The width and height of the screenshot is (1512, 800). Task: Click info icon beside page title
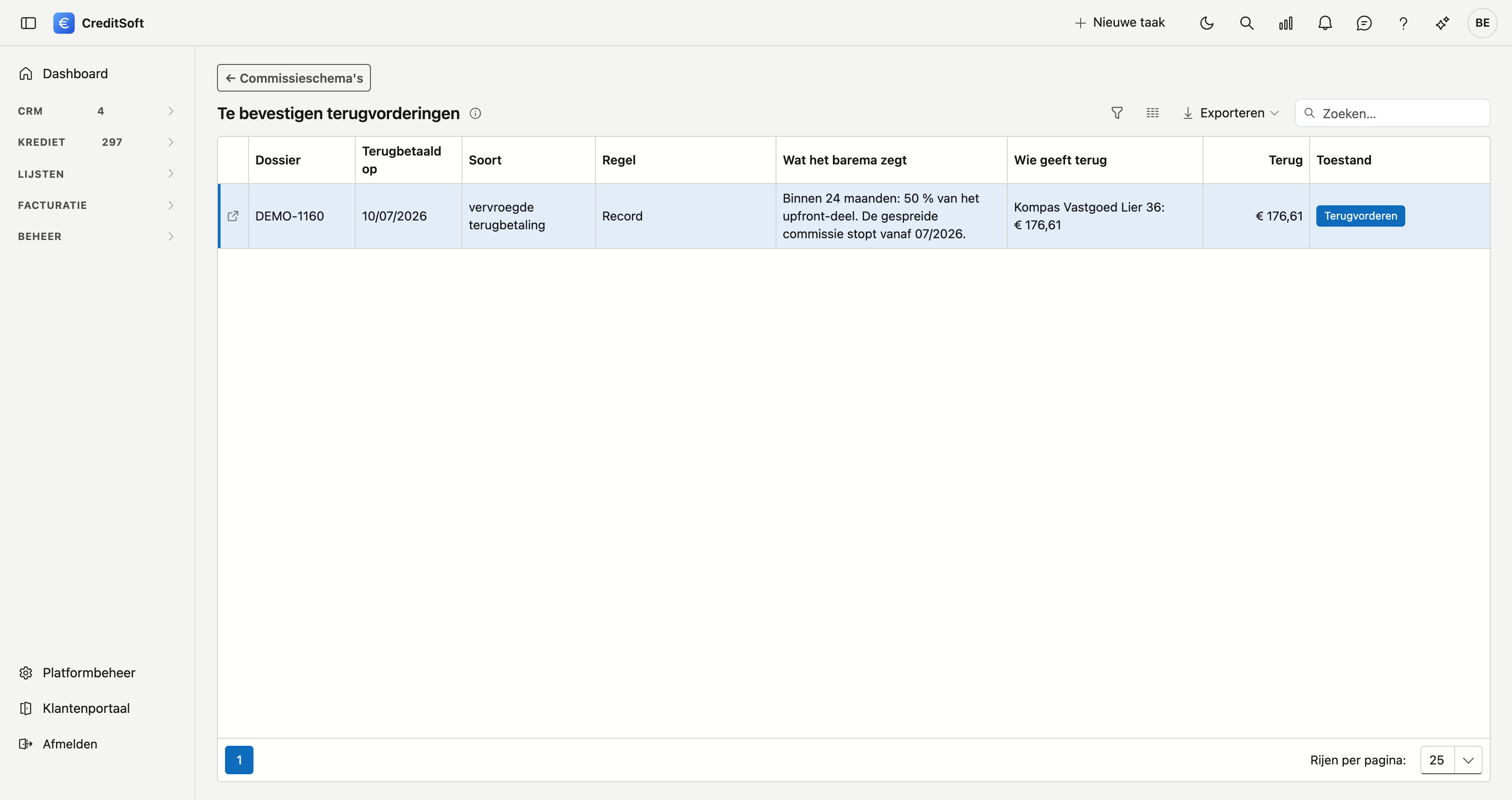coord(475,113)
